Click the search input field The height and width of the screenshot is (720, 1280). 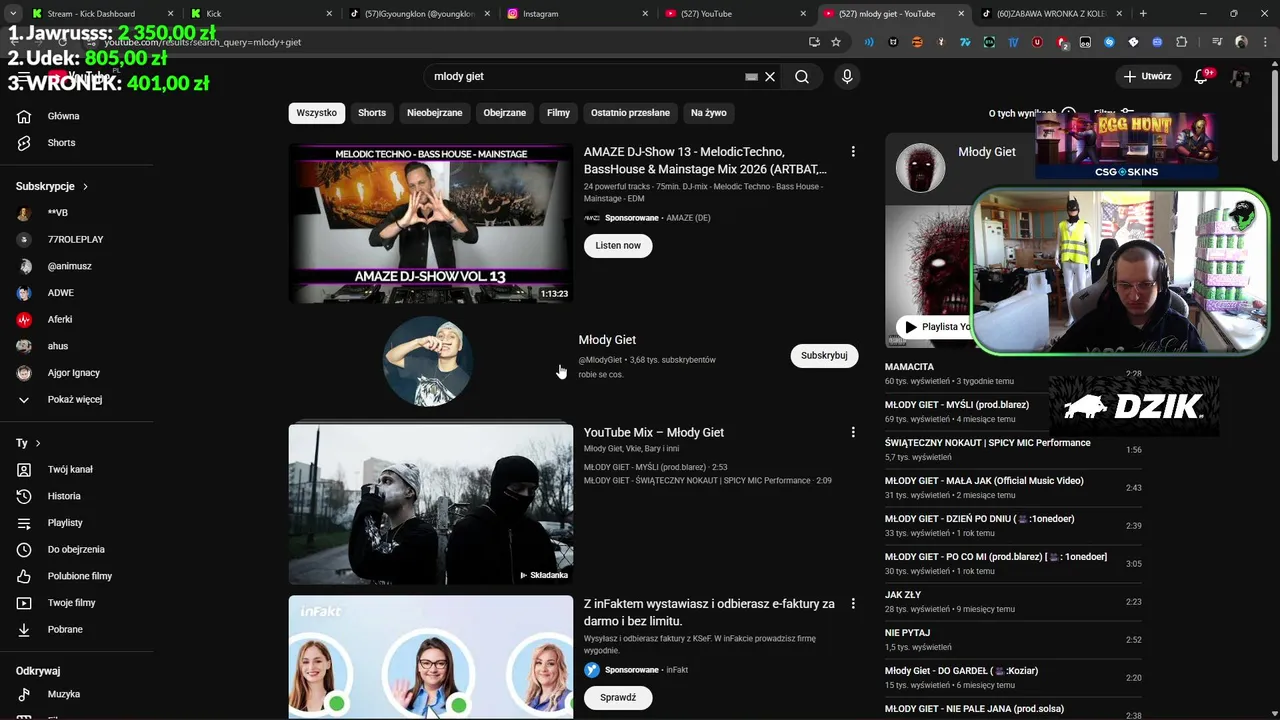(585, 76)
